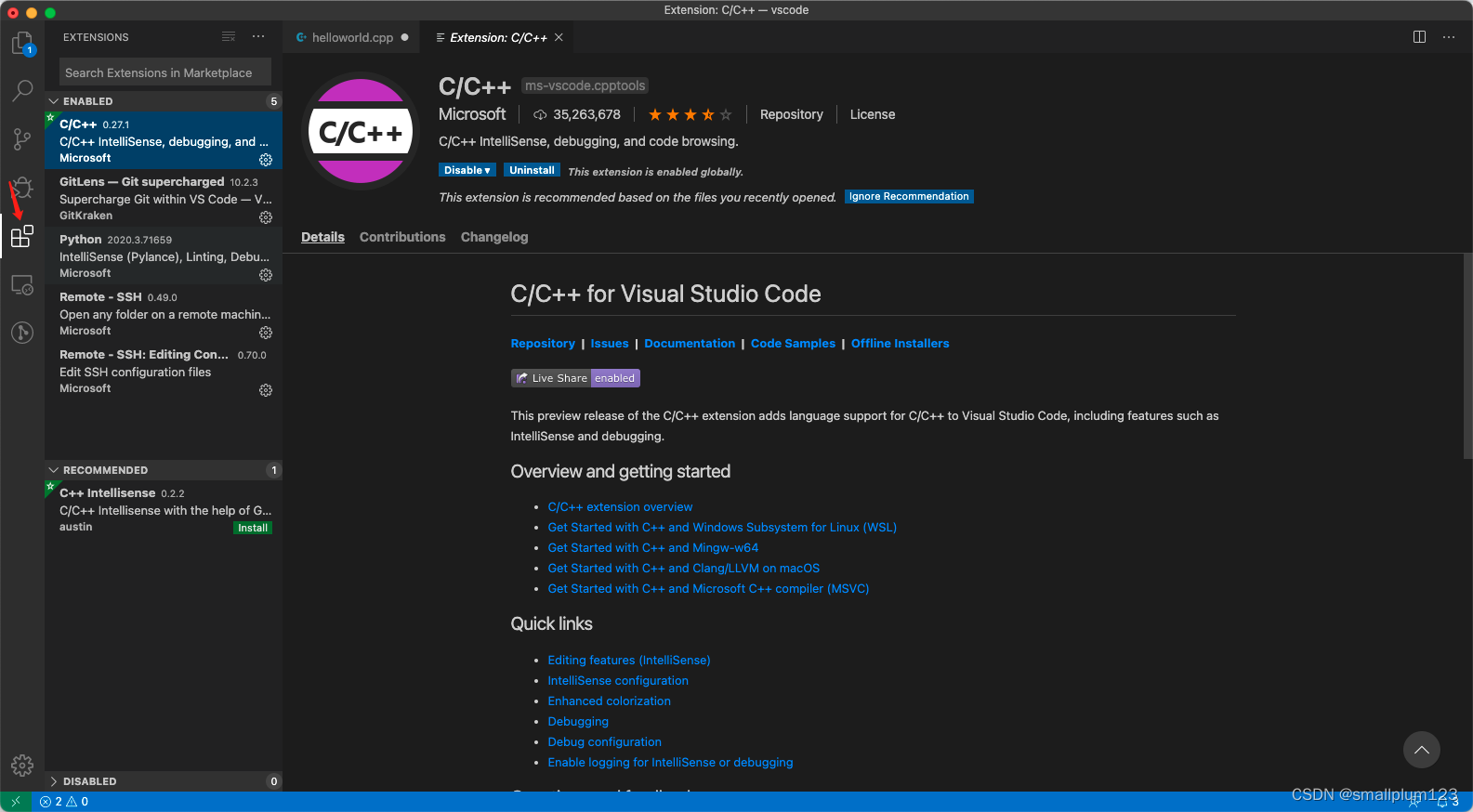Open the Debug configuration link
This screenshot has height=812, width=1473.
tap(605, 741)
